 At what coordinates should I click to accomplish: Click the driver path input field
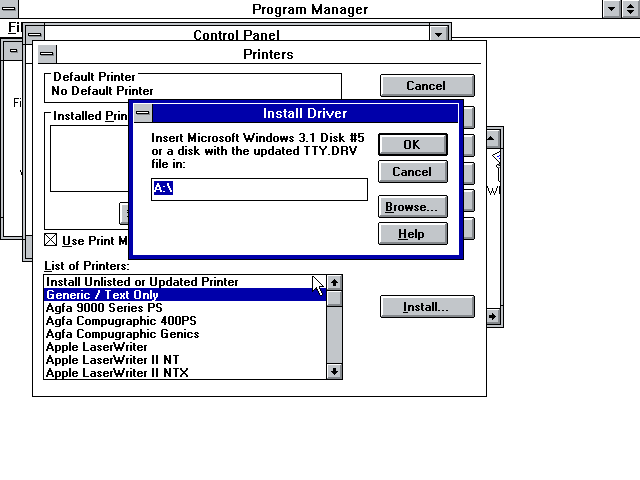pyautogui.click(x=259, y=189)
